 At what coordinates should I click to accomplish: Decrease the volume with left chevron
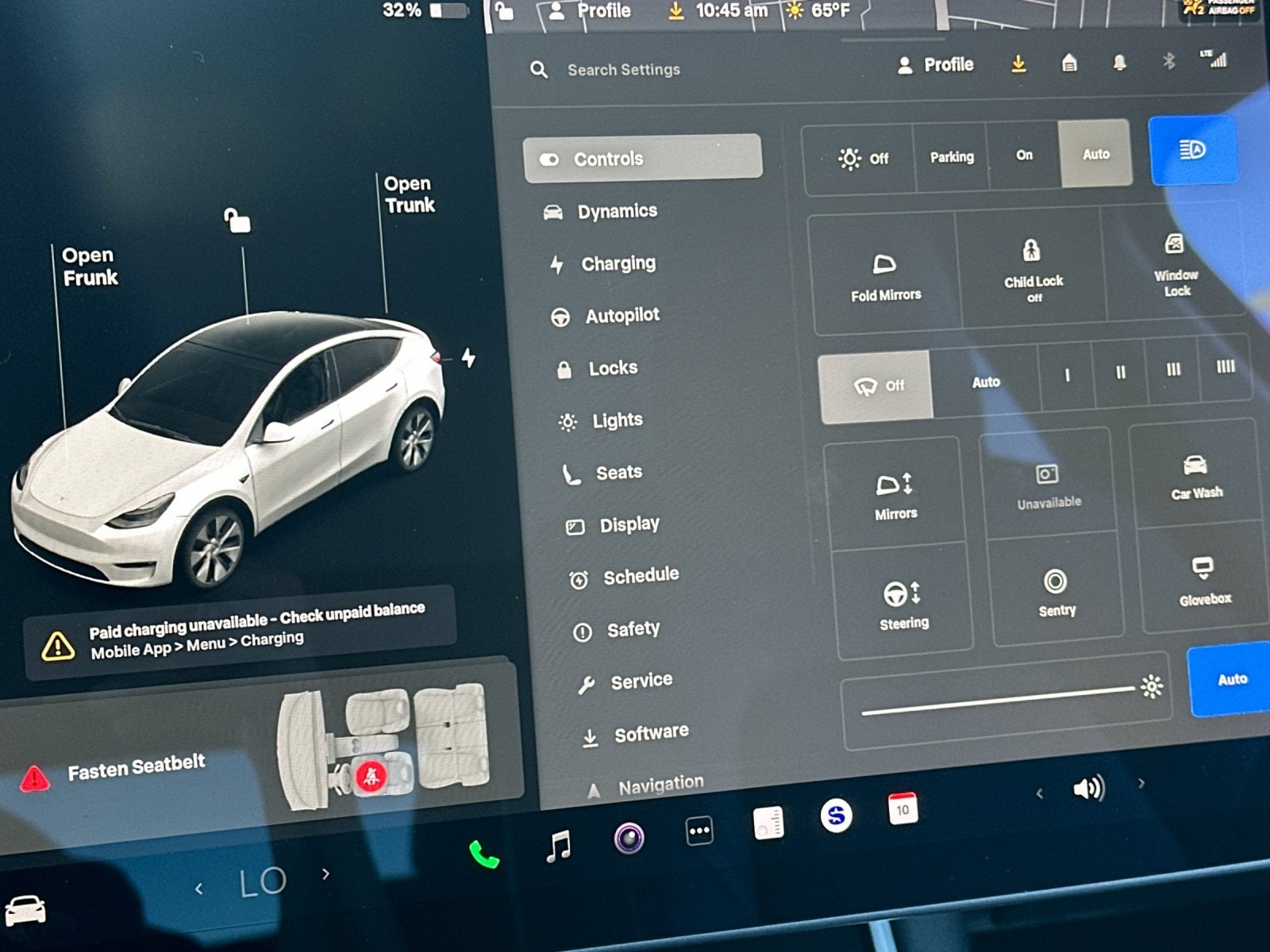pyautogui.click(x=1039, y=793)
